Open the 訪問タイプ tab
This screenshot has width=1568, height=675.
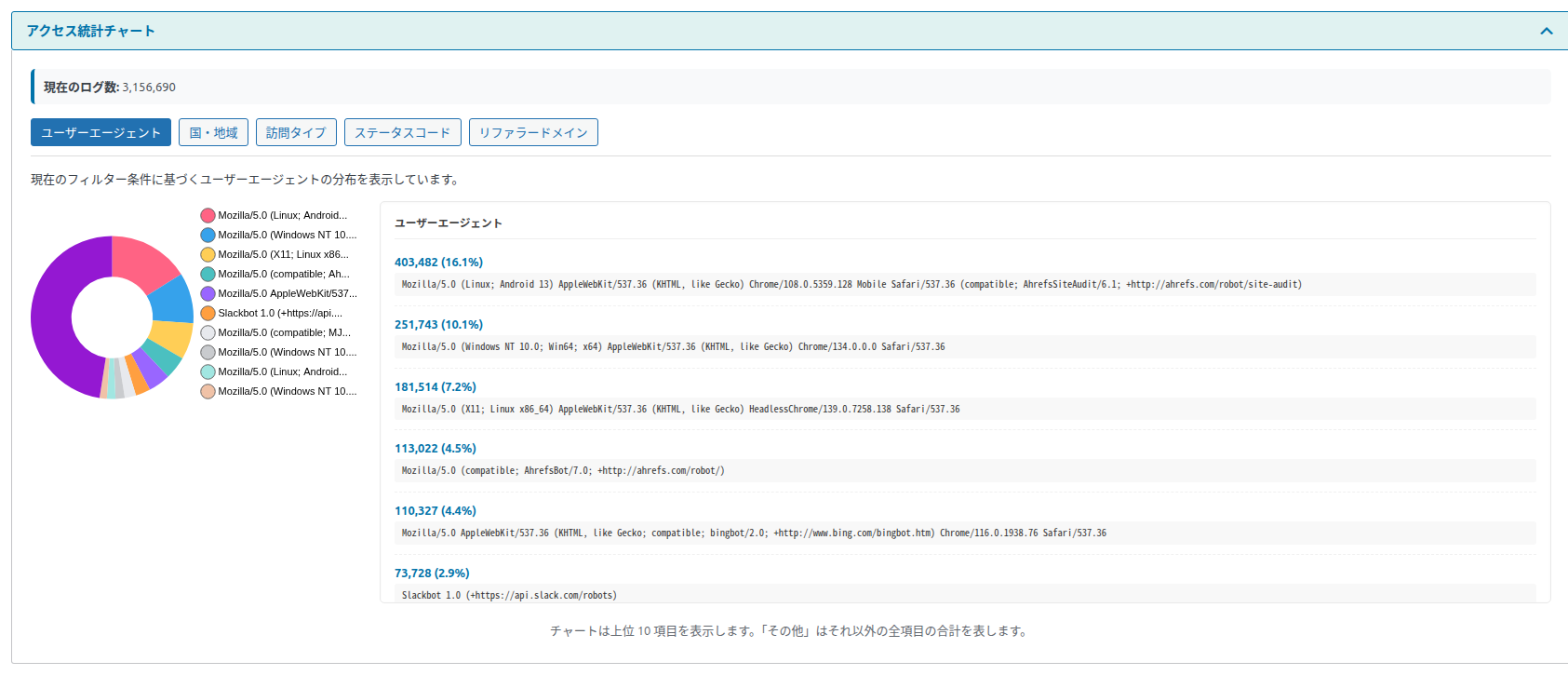[x=296, y=132]
